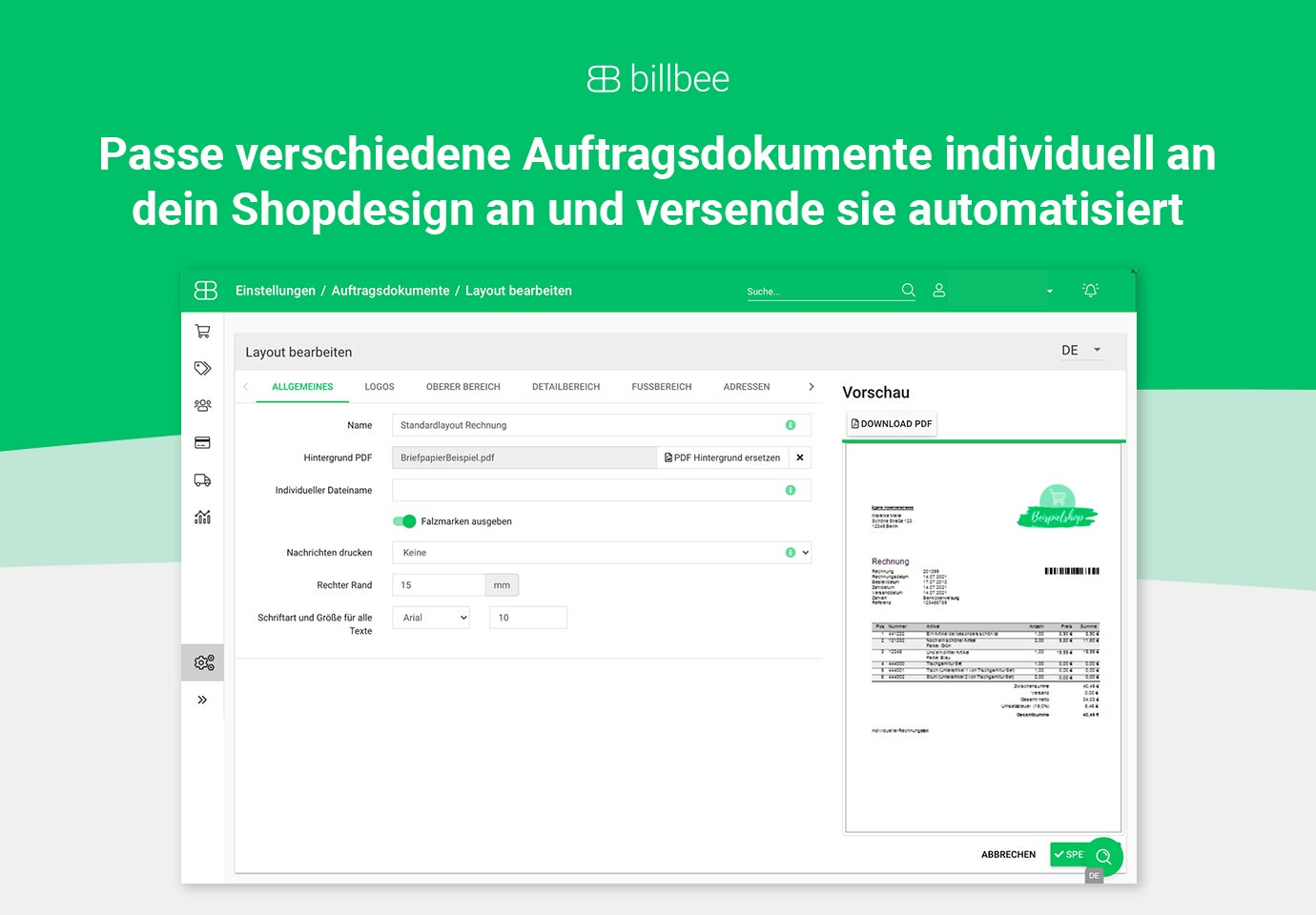This screenshot has width=1316, height=915.
Task: Click the Name field Standardlayout Rechnung
Action: pos(602,425)
